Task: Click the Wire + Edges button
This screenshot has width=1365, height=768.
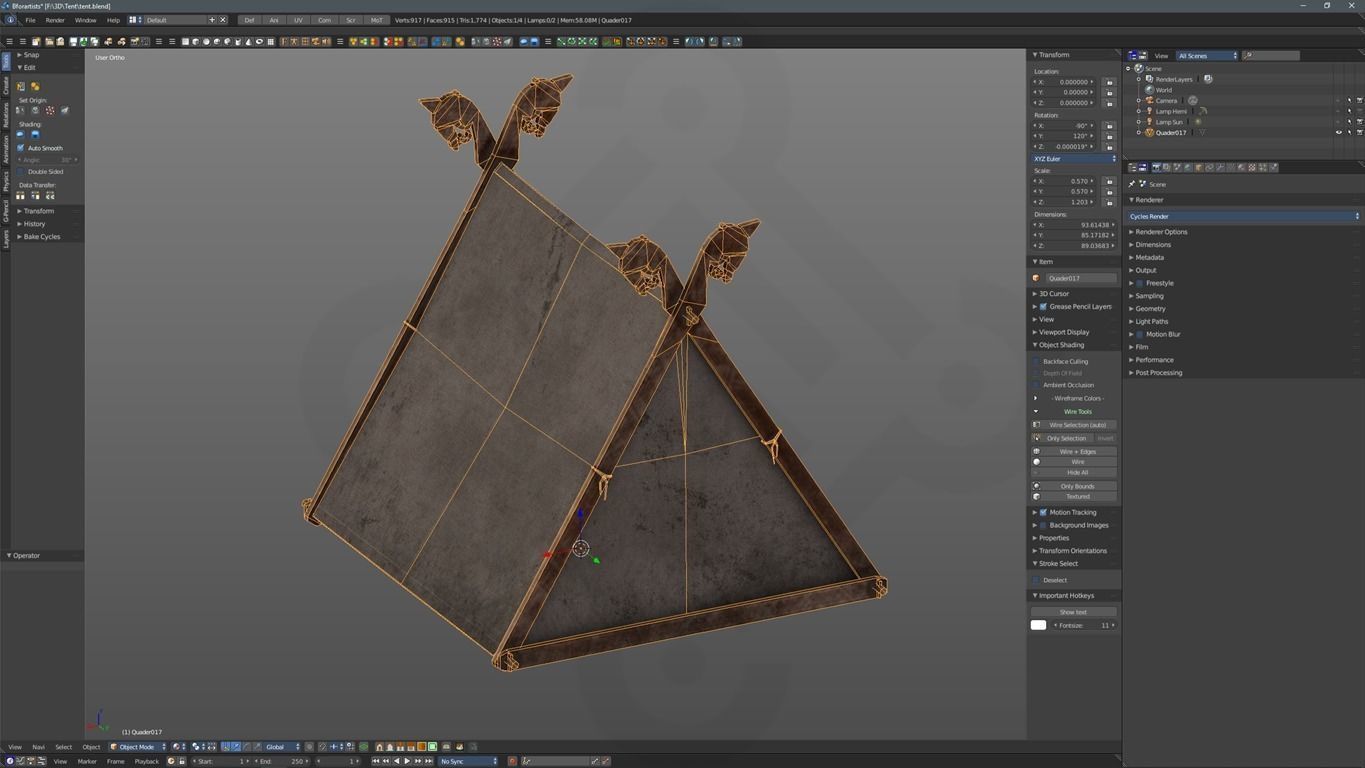Action: tap(1078, 452)
